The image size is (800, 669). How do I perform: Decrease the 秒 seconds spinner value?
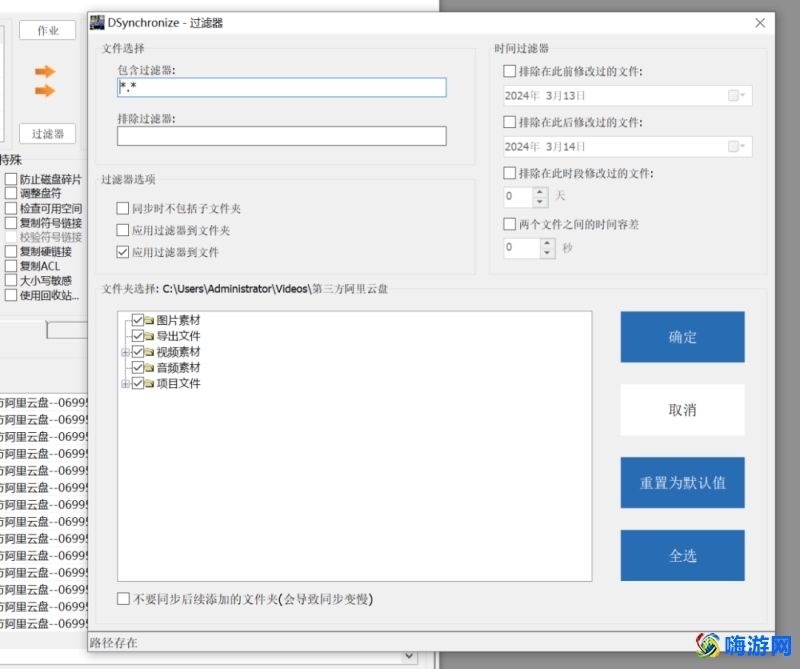547,253
